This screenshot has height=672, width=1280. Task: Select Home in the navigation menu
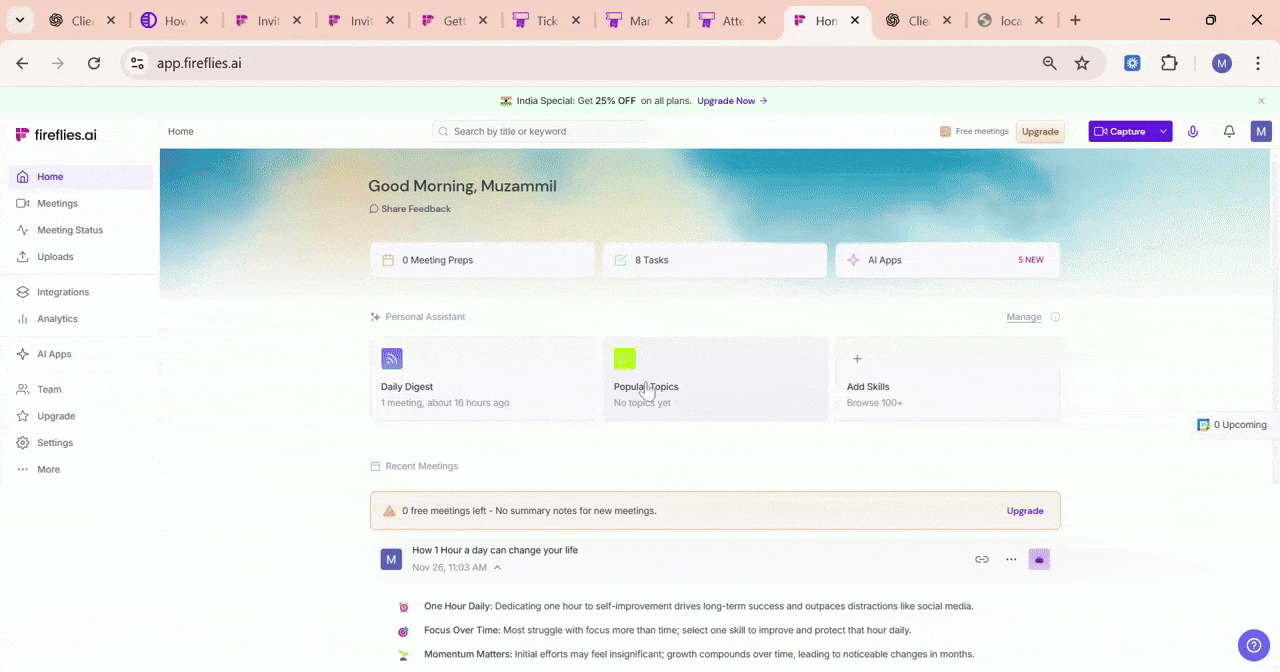(x=50, y=176)
